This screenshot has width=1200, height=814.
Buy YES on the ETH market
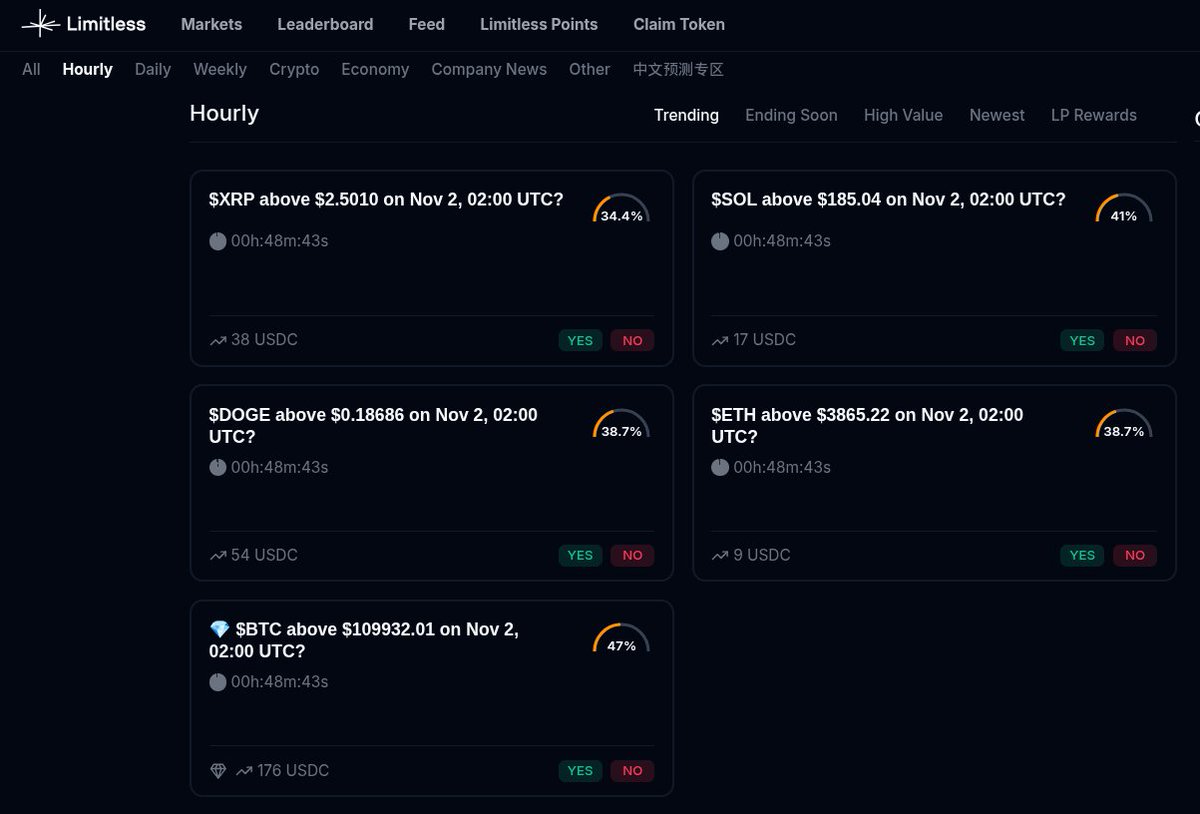[x=1082, y=555]
